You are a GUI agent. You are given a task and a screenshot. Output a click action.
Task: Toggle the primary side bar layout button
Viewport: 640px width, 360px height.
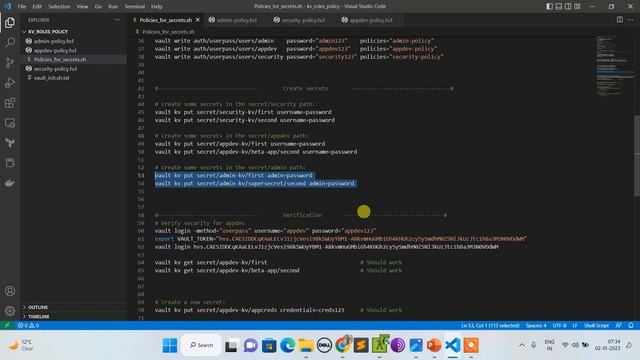549,6
